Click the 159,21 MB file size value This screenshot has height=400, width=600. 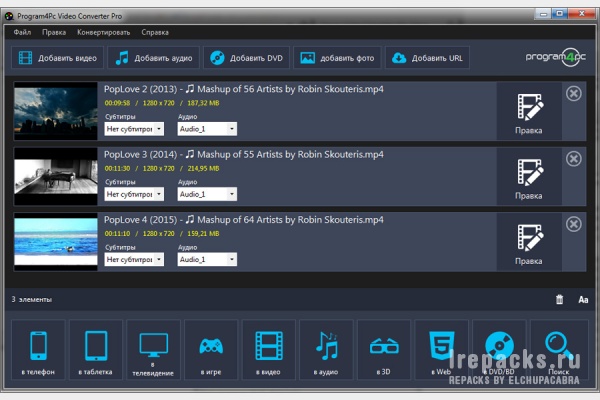coord(203,233)
